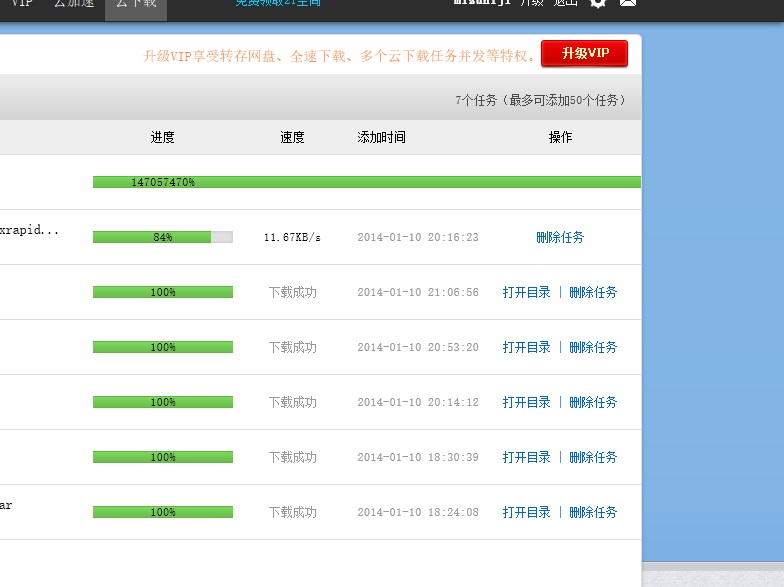Click 下载成功 status in the 18:24:08 row
The image size is (784, 587).
(292, 512)
